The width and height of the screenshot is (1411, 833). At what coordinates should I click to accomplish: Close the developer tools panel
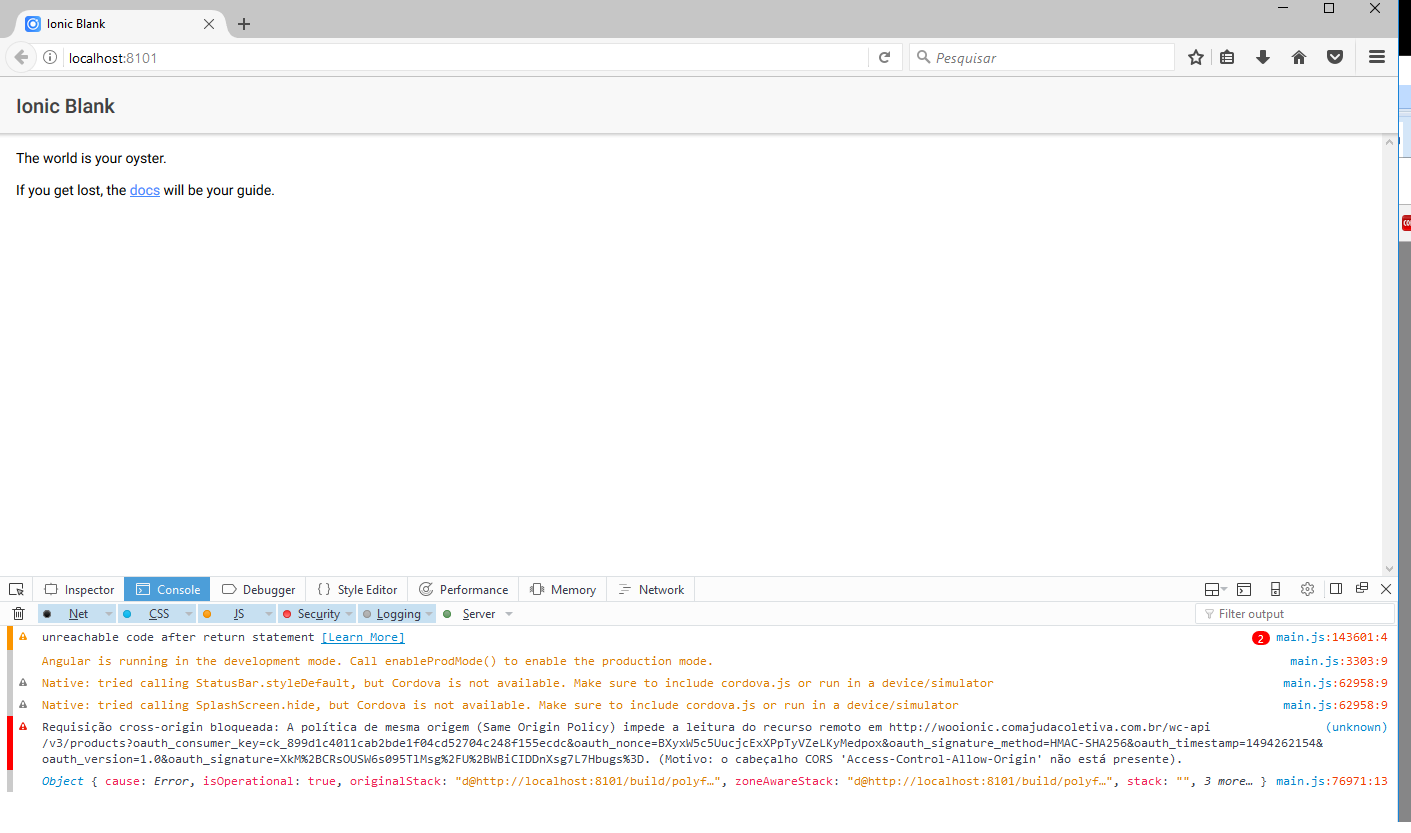1386,589
